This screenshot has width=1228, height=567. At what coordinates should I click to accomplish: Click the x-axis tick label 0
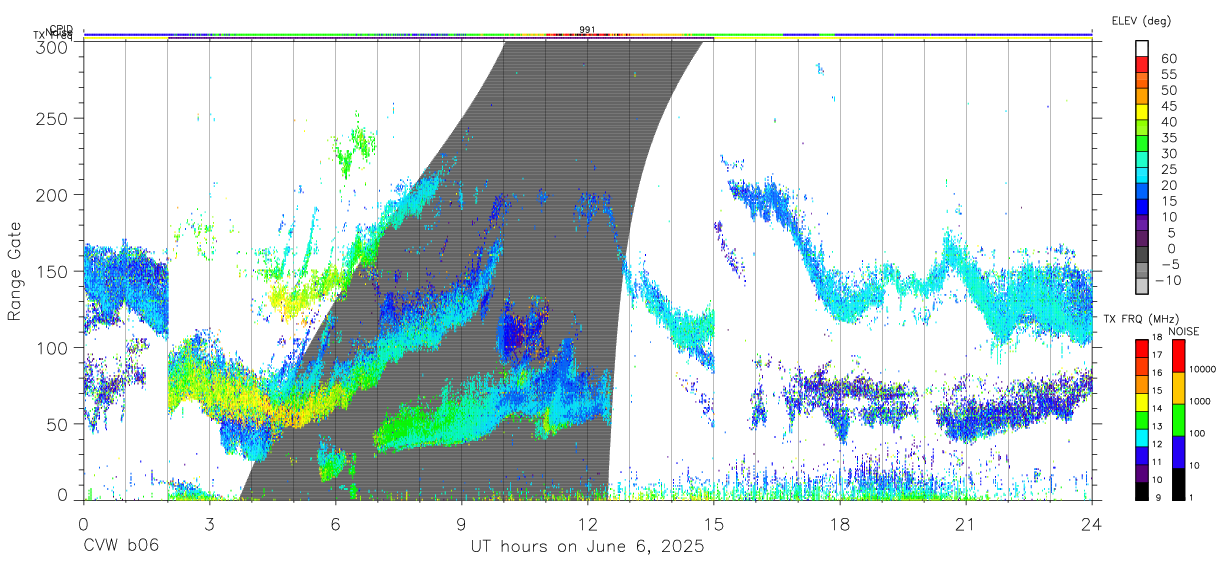click(x=83, y=523)
